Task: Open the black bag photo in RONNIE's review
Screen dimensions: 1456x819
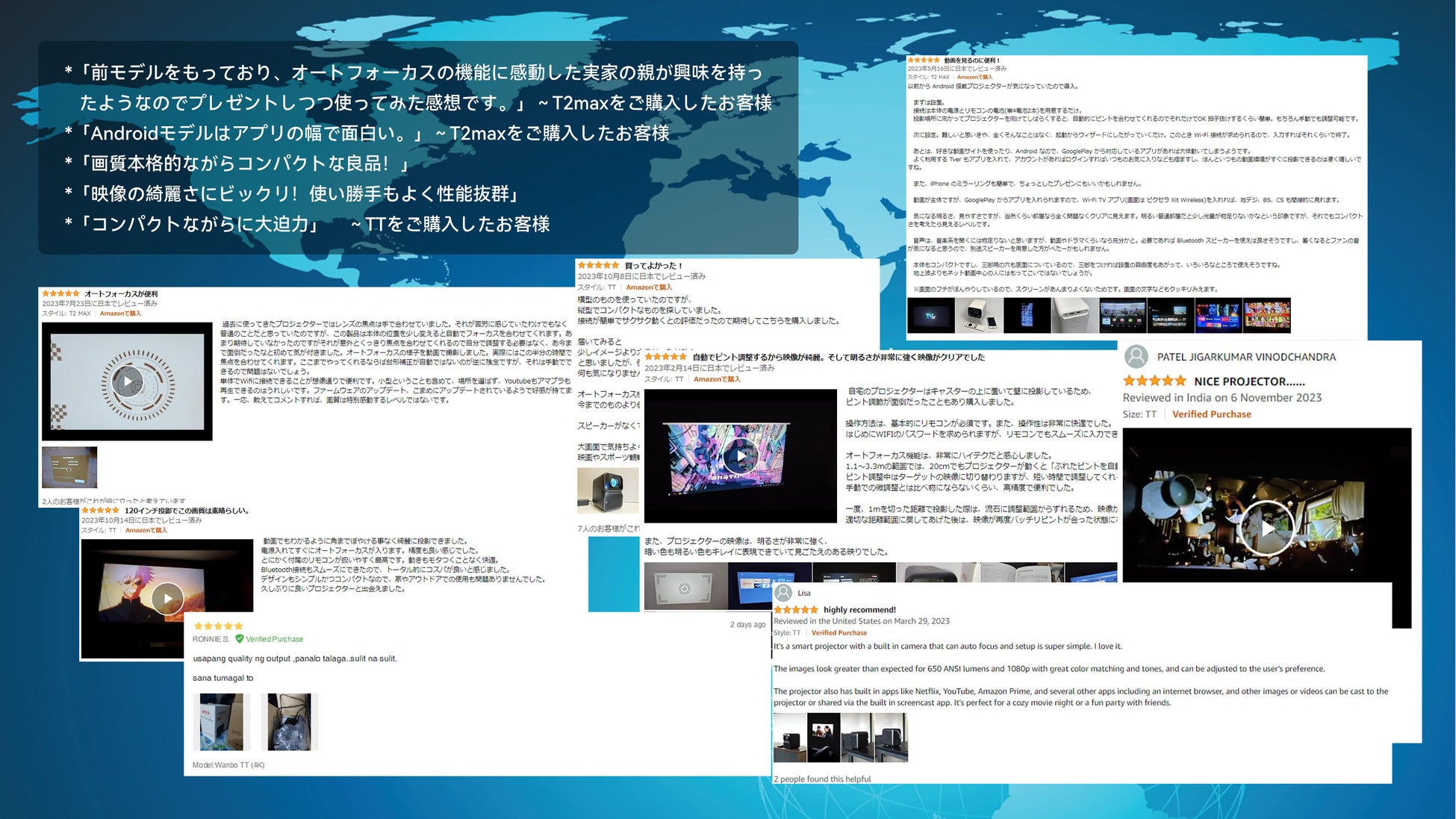Action: coord(289,722)
